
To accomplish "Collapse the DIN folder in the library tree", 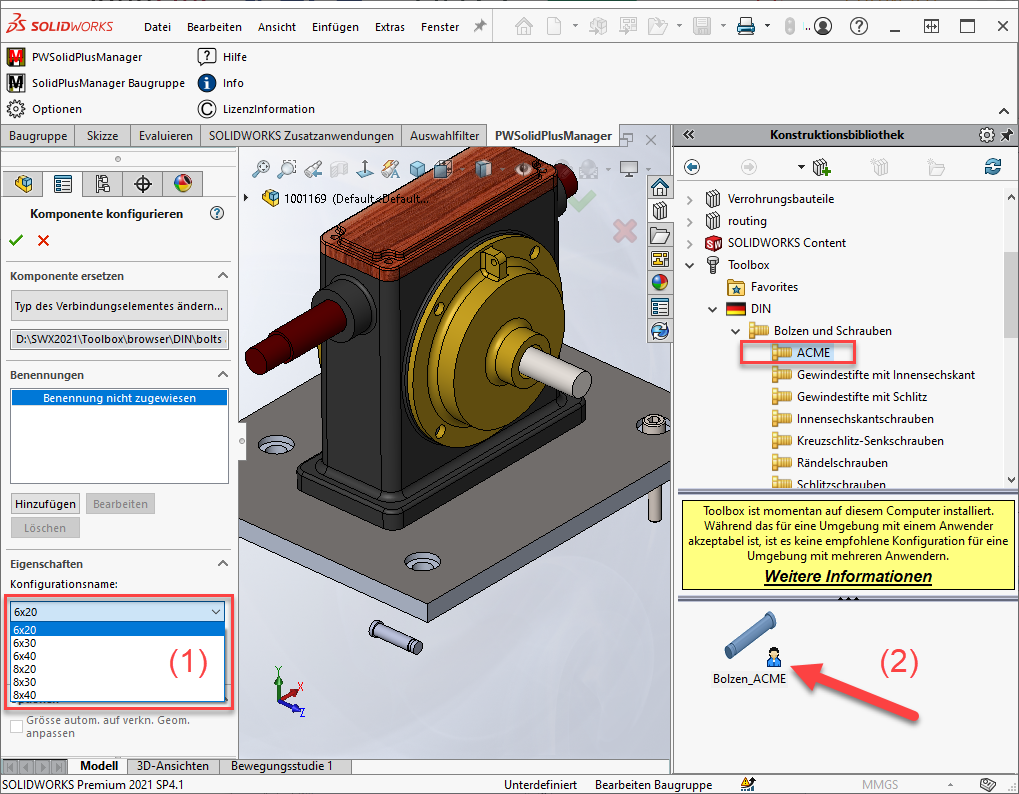I will [x=712, y=309].
